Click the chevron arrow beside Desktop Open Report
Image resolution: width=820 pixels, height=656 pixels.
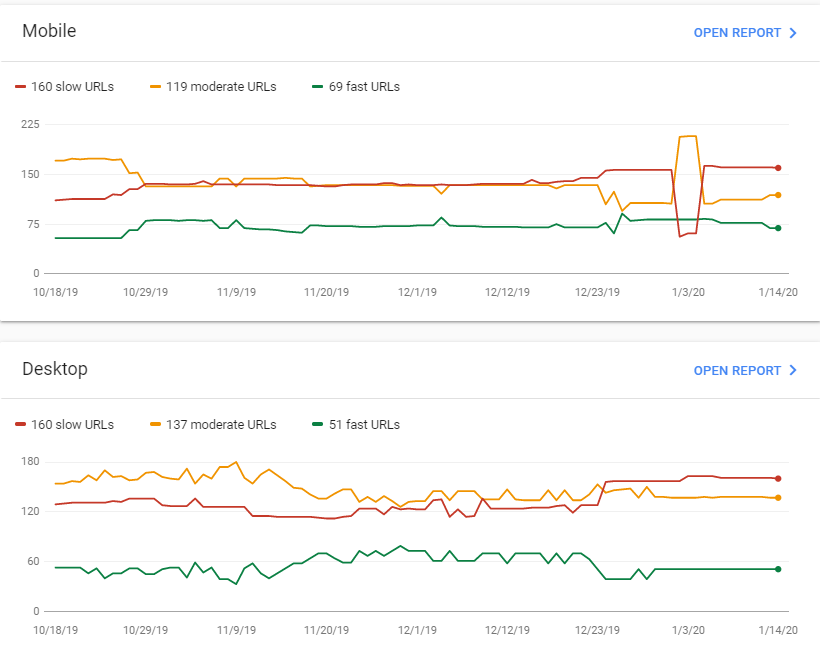coord(793,371)
